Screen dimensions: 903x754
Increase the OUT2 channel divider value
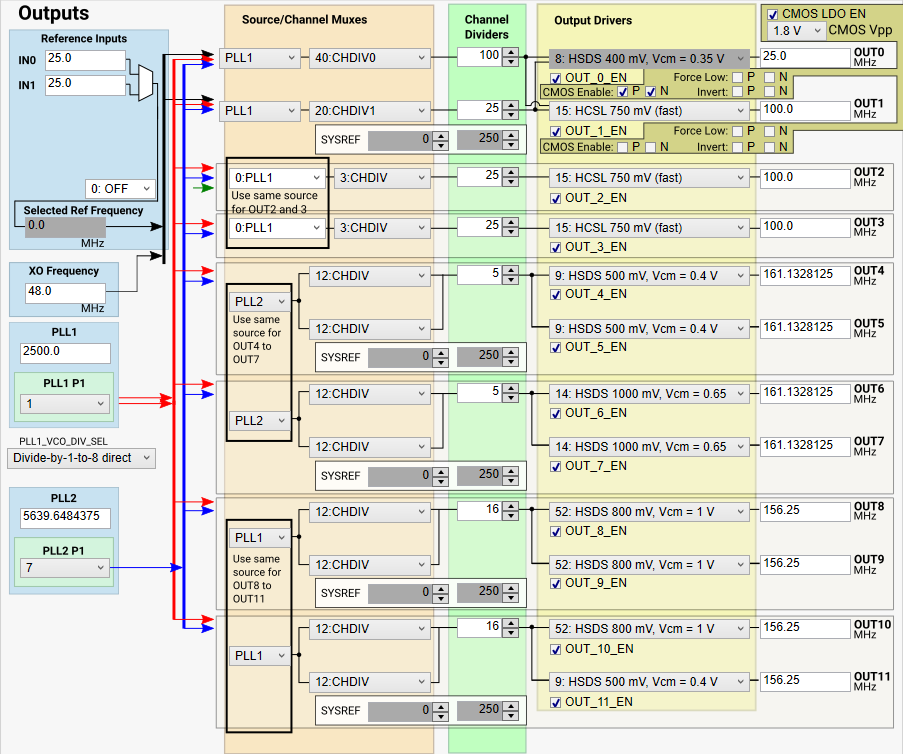(x=511, y=173)
